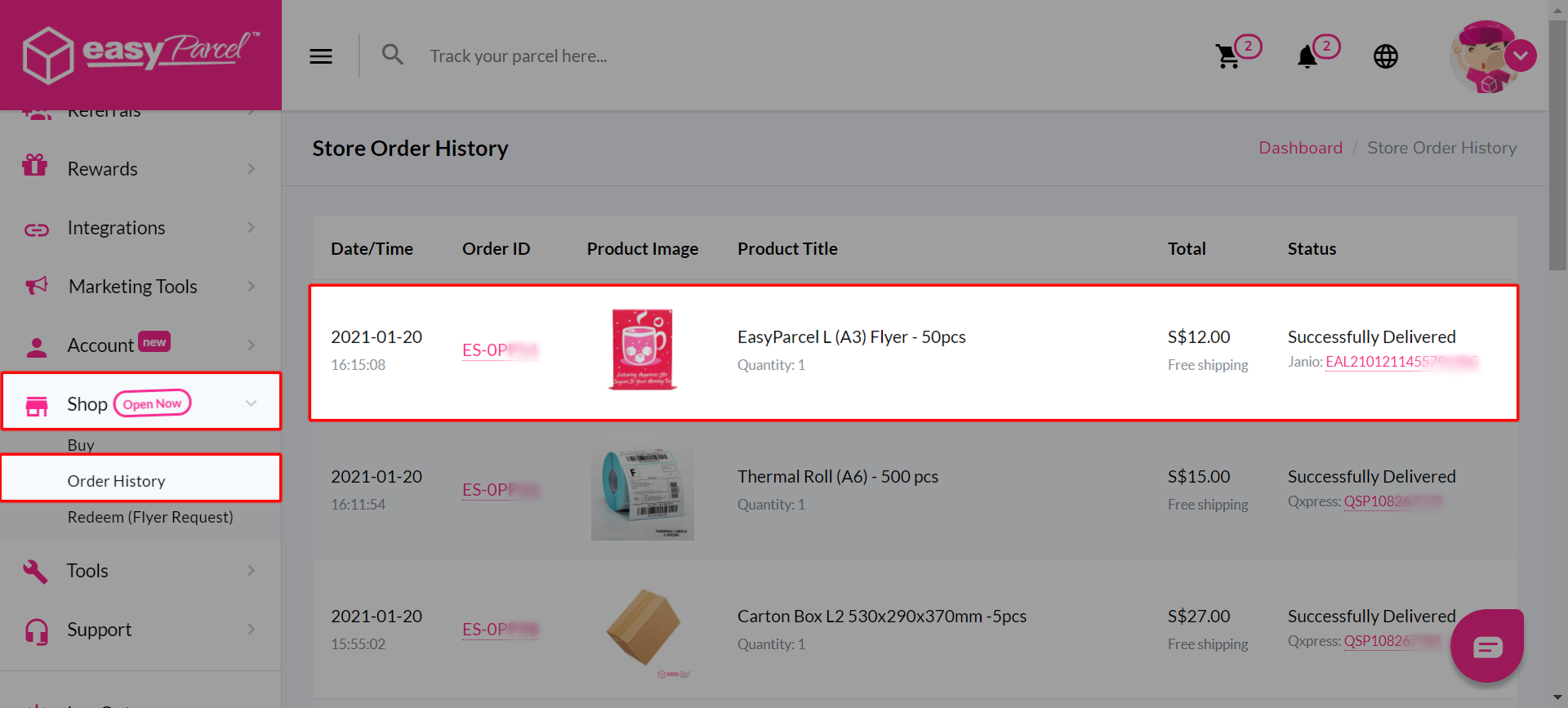Go to Dashboard via the breadcrumb link
This screenshot has width=1568, height=708.
pos(1300,148)
